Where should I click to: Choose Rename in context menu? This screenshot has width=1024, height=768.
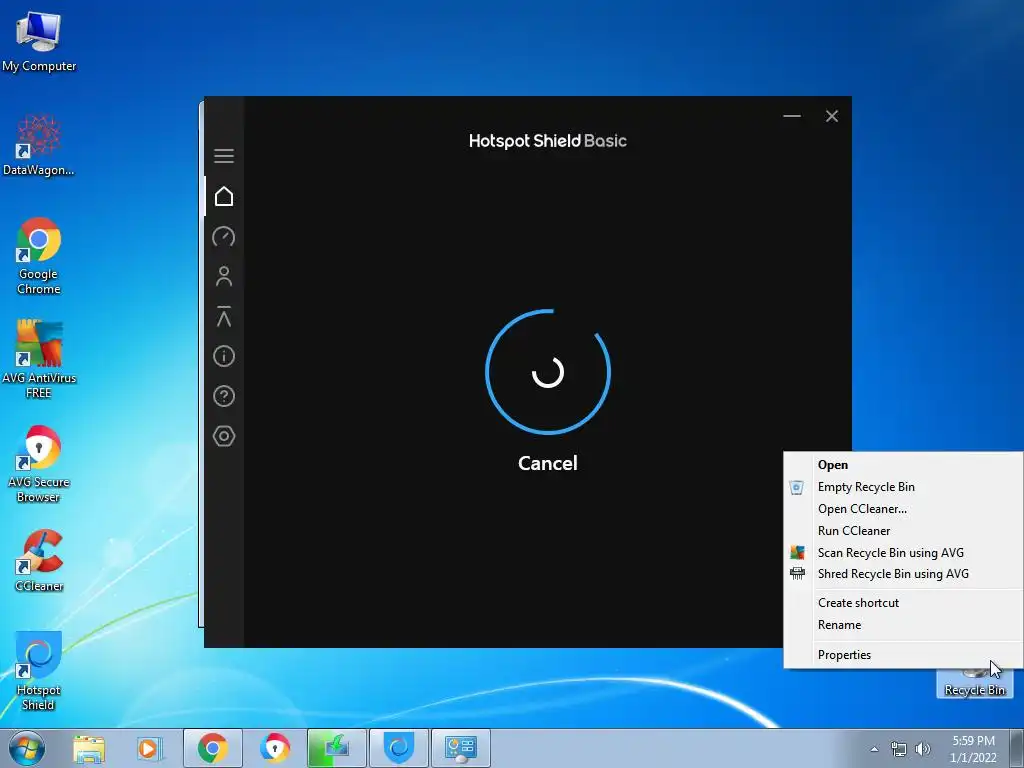coord(903,625)
